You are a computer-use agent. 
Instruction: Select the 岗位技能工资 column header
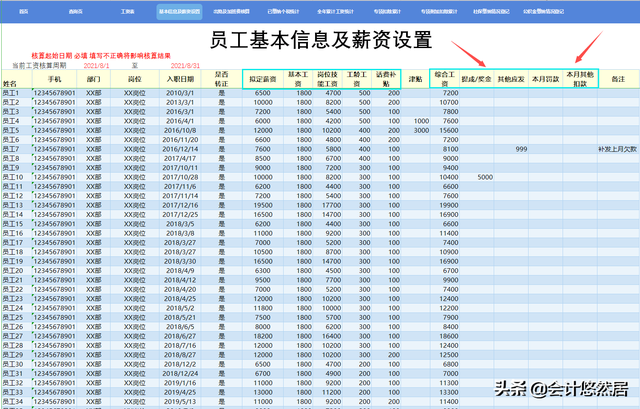coord(327,79)
